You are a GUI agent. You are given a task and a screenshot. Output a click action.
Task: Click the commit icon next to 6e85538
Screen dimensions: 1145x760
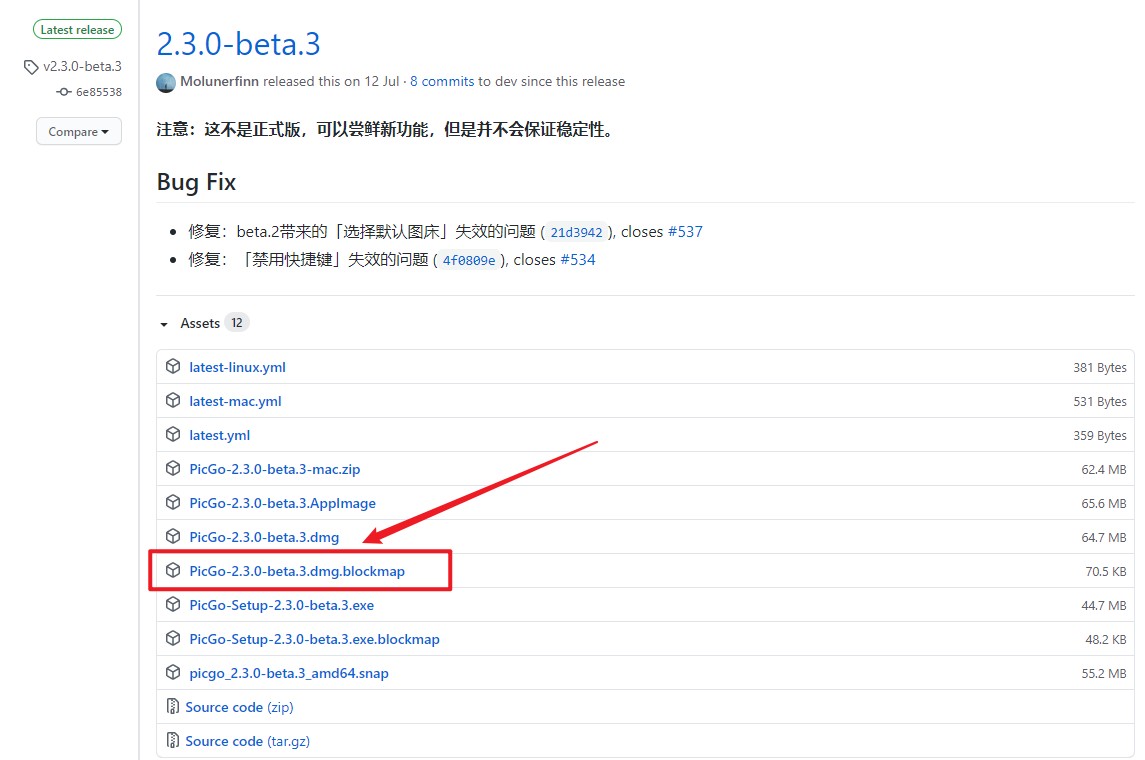click(64, 92)
